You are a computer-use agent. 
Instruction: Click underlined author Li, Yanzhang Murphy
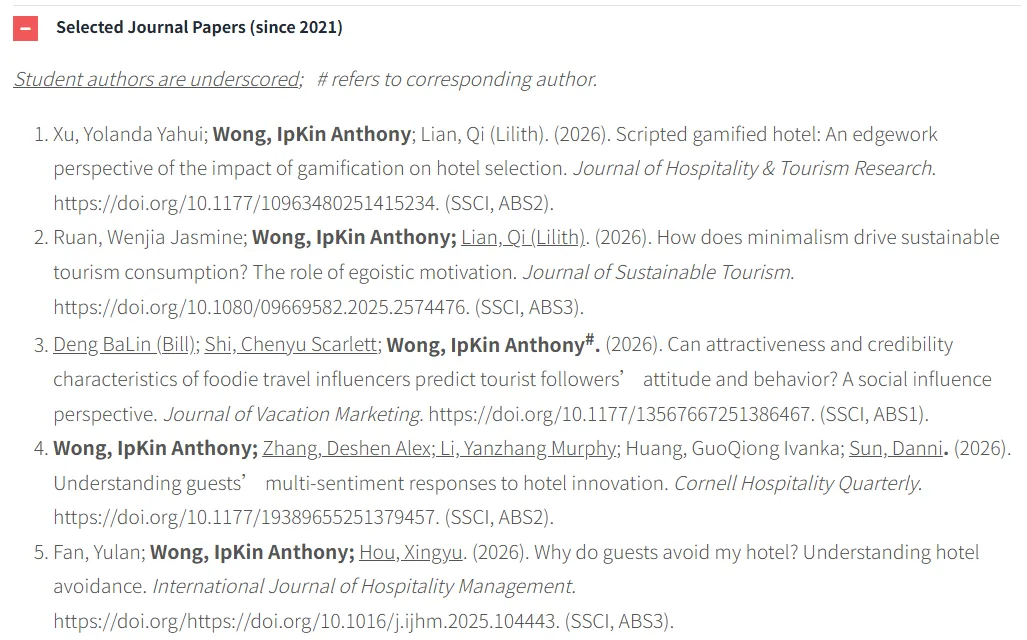click(528, 448)
